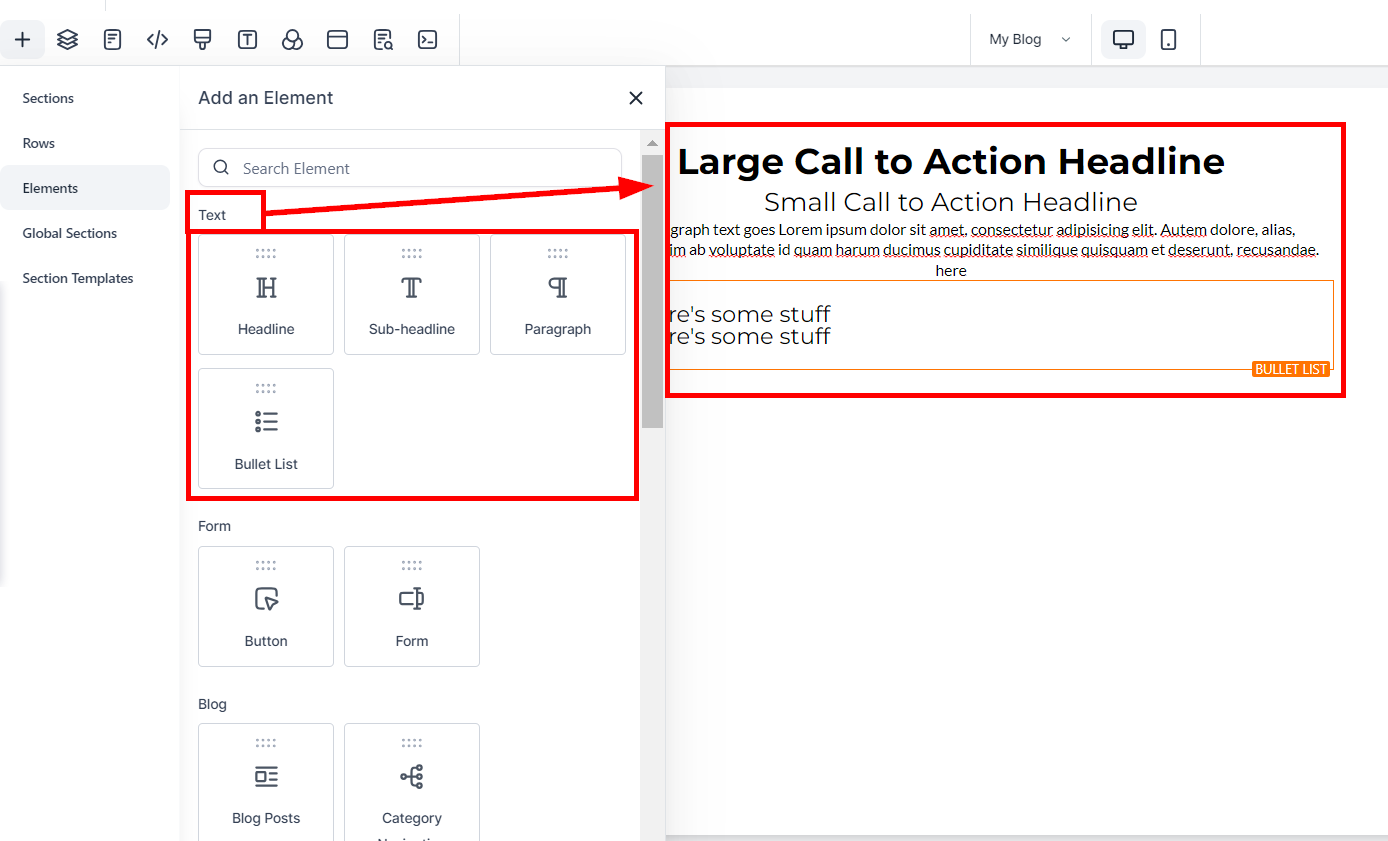
Task: Select the Blog Posts element tile
Action: coord(266,783)
